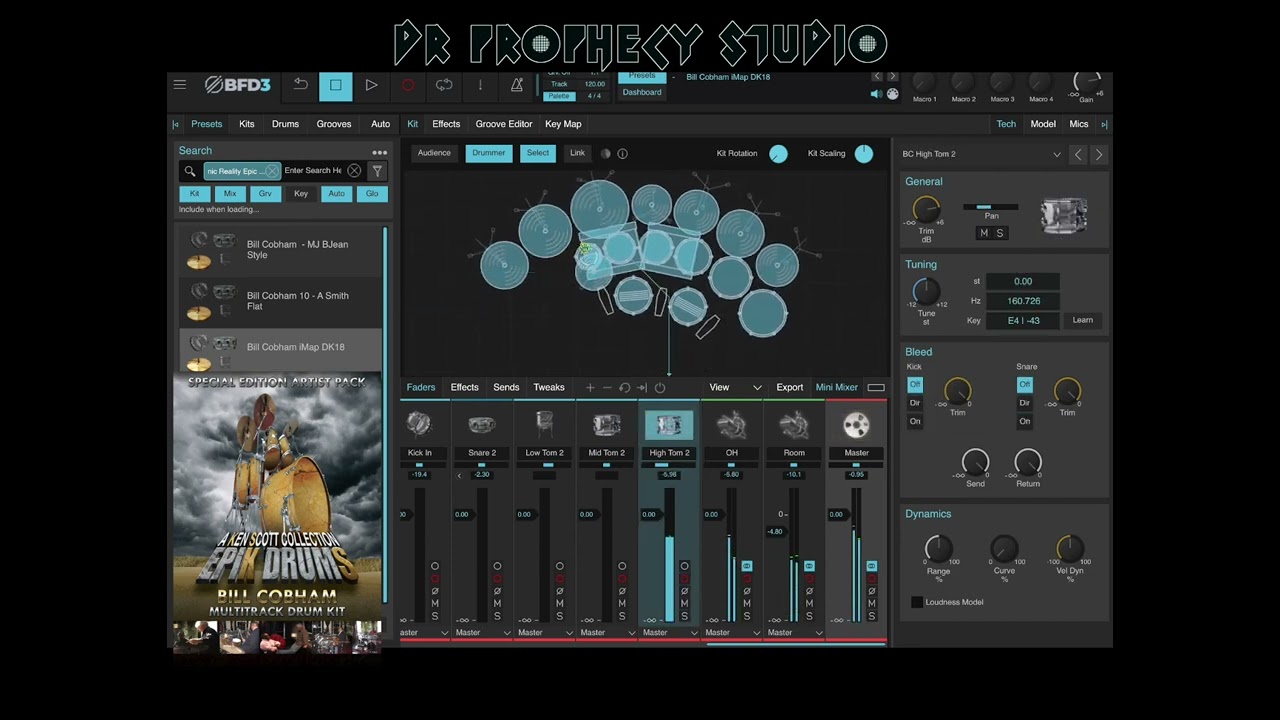Click the mixer Export button
Viewport: 1280px width, 720px height.
pos(790,387)
